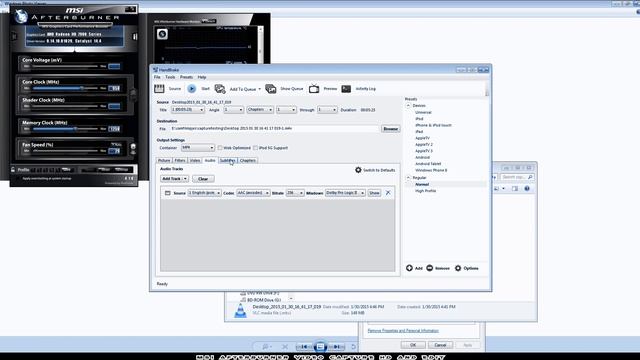Open the through chapter dropdown
Viewport: 640px width, 360px height.
[x=327, y=110]
